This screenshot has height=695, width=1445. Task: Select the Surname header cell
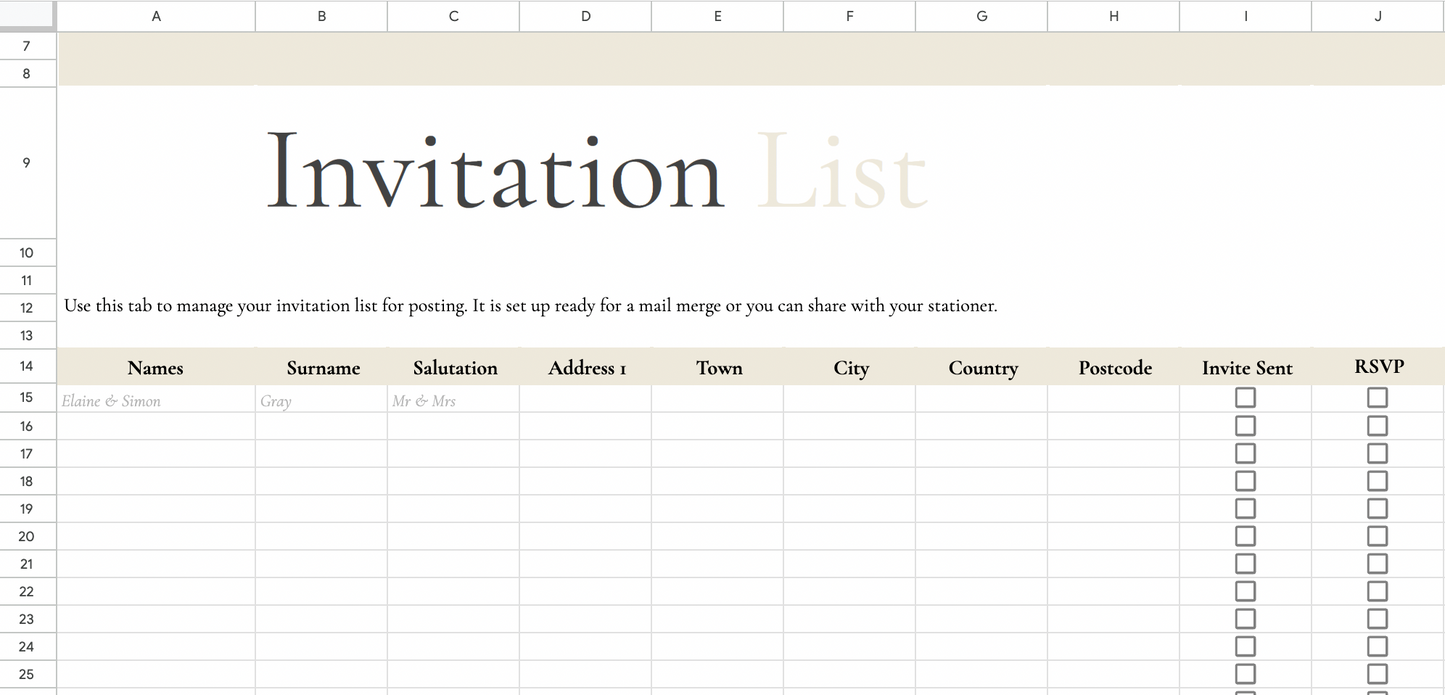(322, 368)
